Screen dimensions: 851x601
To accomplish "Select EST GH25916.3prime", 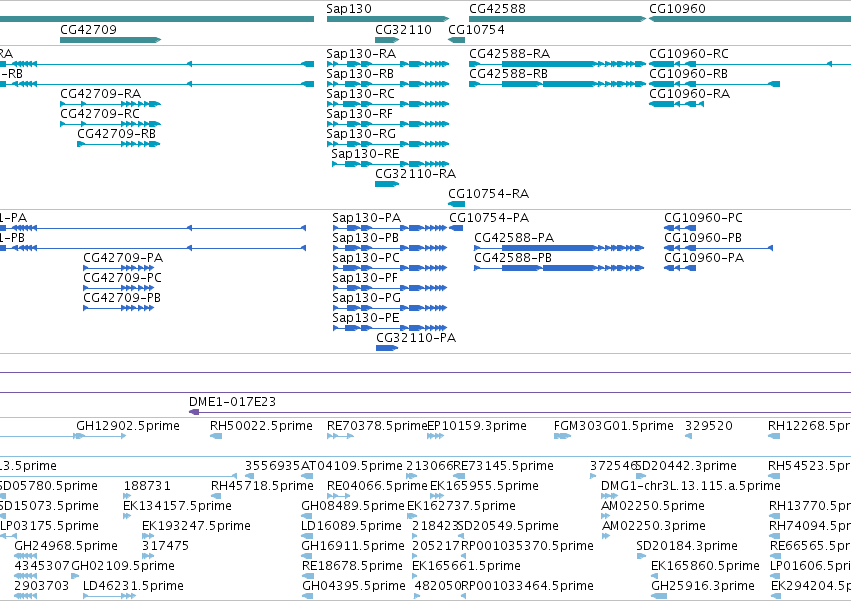I will tap(703, 586).
